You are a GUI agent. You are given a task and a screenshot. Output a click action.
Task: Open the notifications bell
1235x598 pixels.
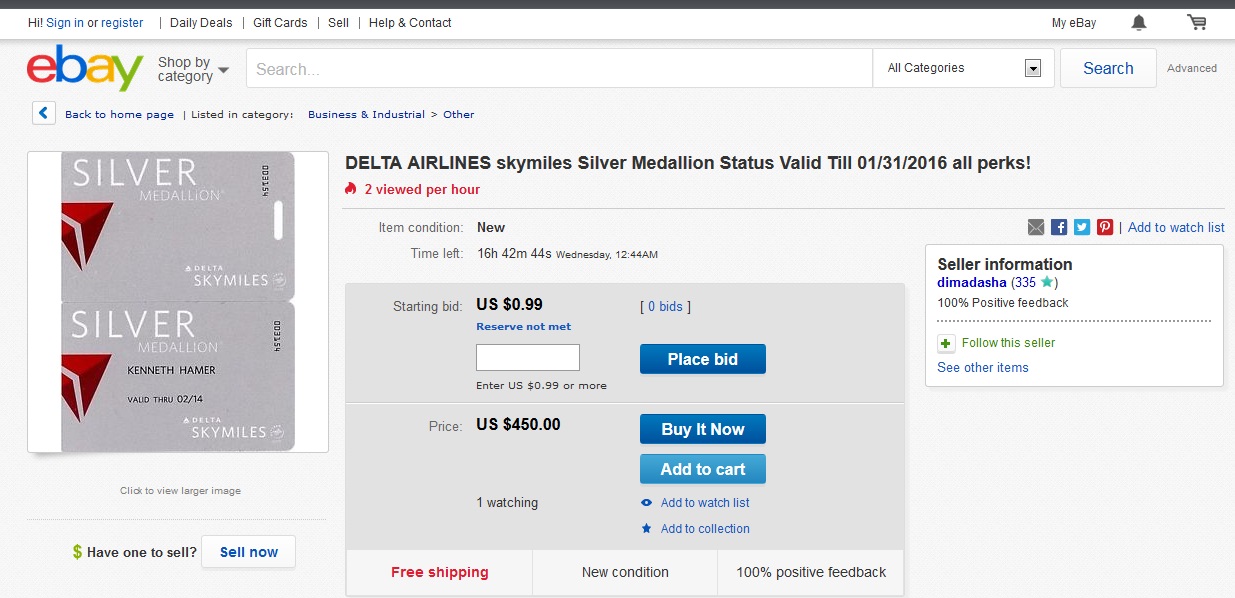click(1138, 22)
